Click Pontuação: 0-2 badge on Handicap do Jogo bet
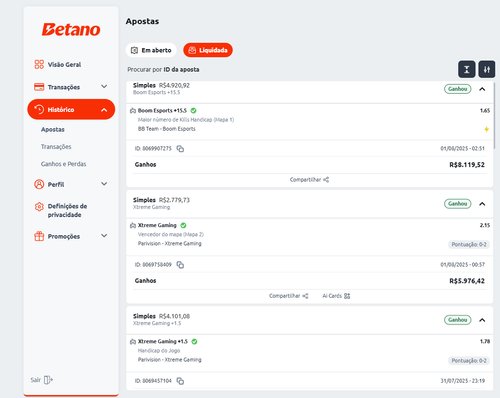 [469, 361]
